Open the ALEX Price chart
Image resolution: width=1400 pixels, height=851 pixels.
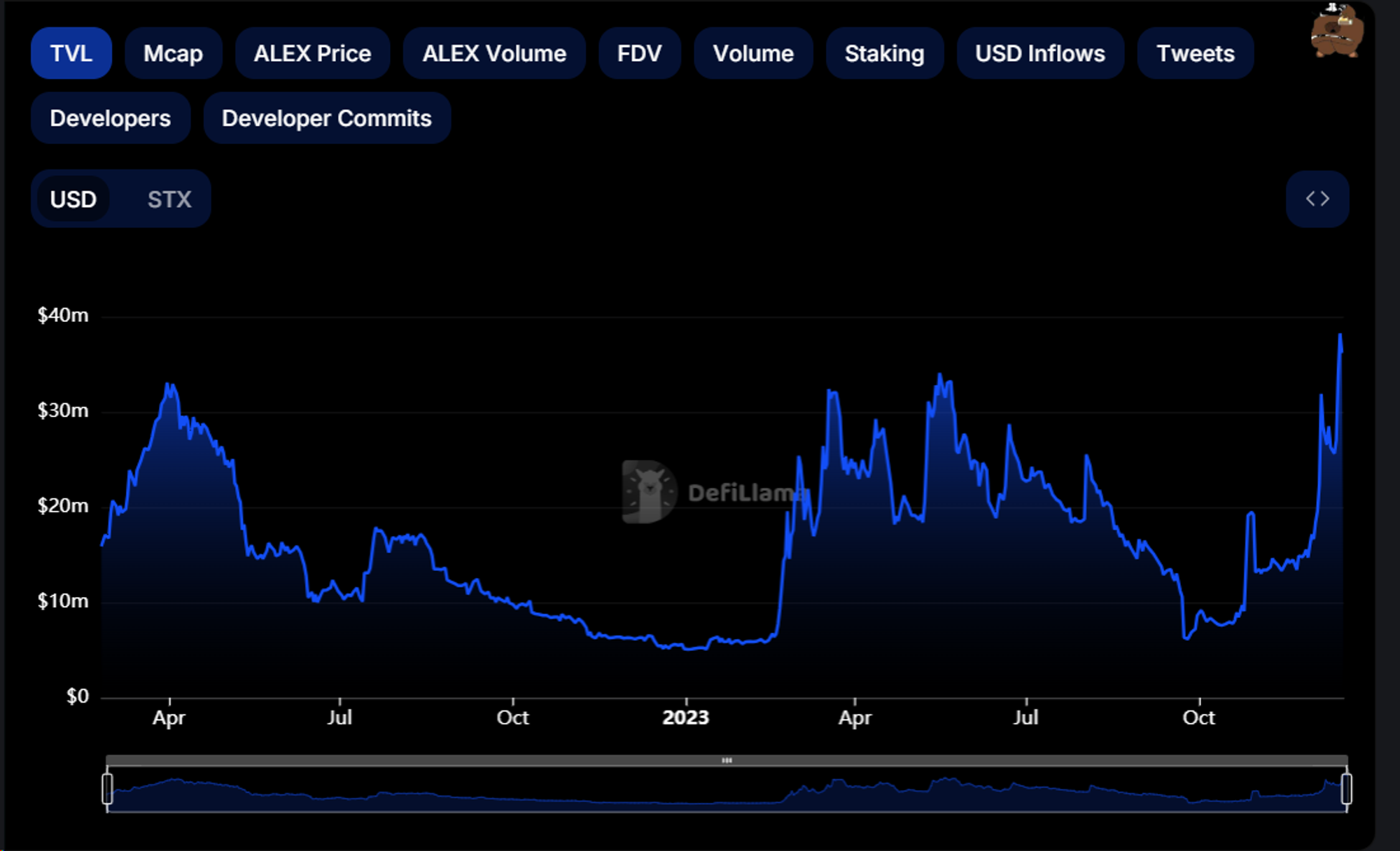point(312,52)
